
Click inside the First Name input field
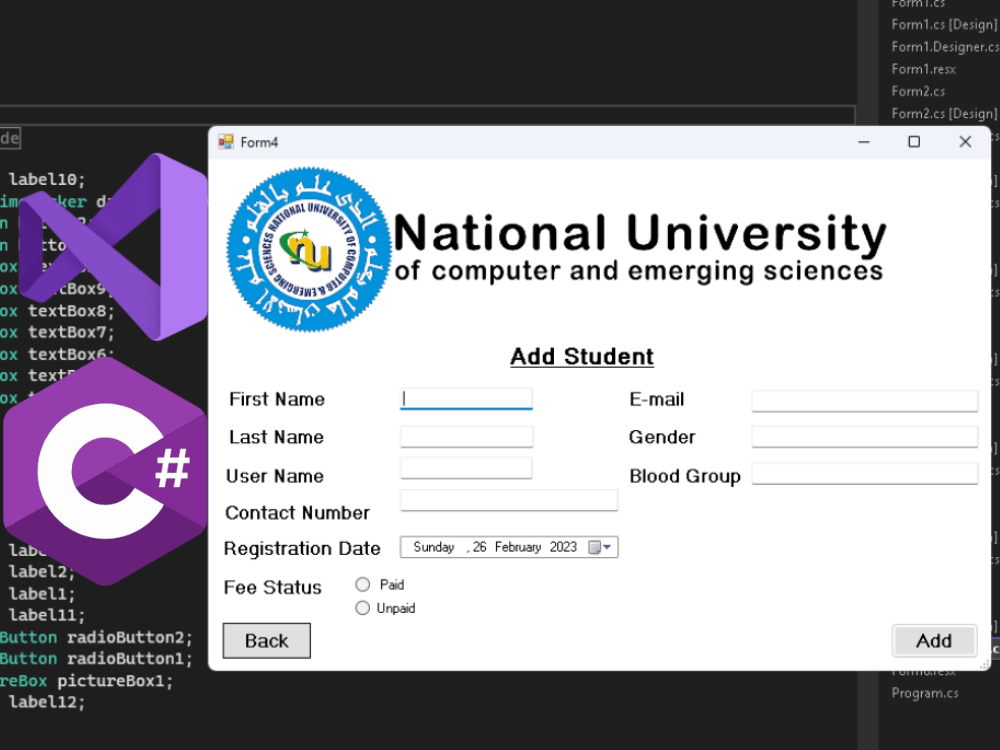click(x=465, y=398)
